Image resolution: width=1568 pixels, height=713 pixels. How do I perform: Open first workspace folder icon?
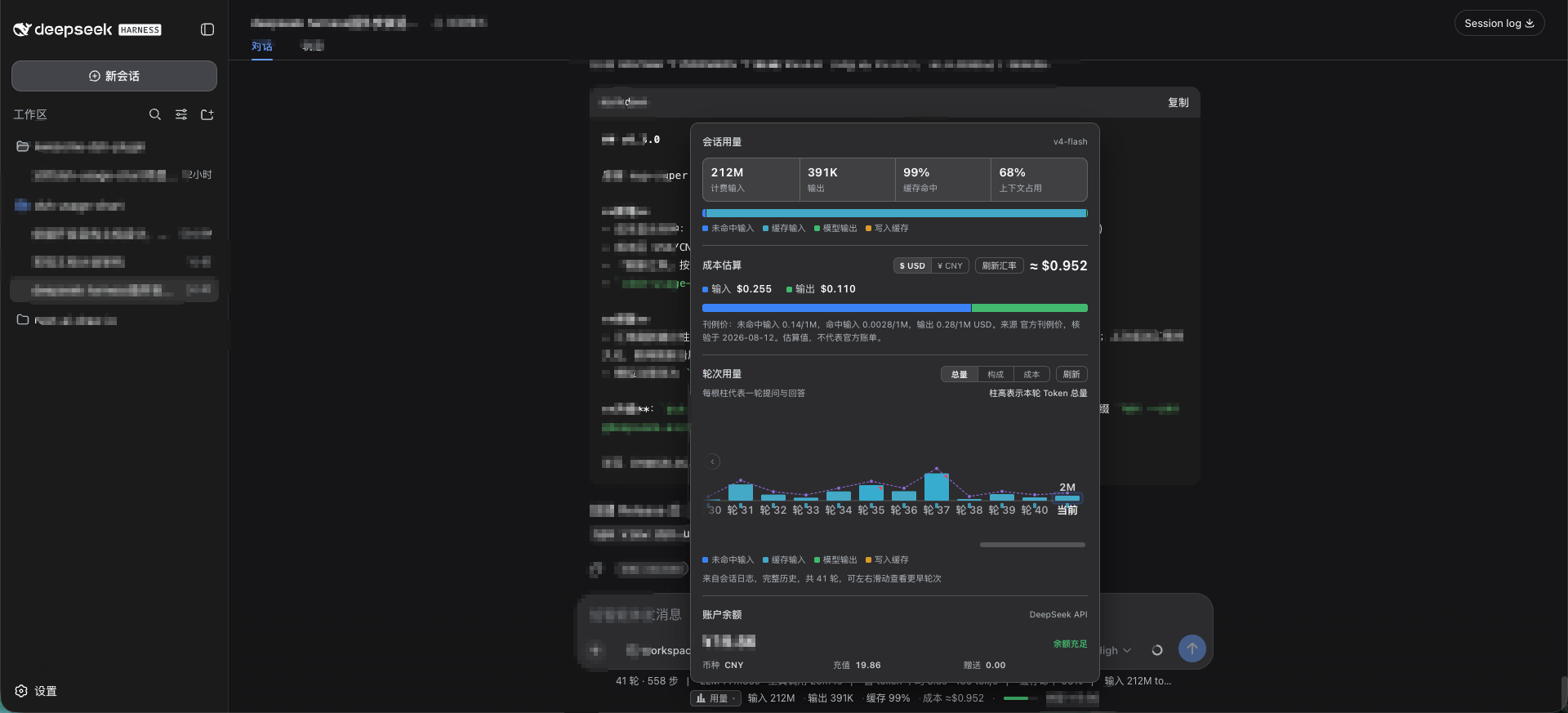23,146
